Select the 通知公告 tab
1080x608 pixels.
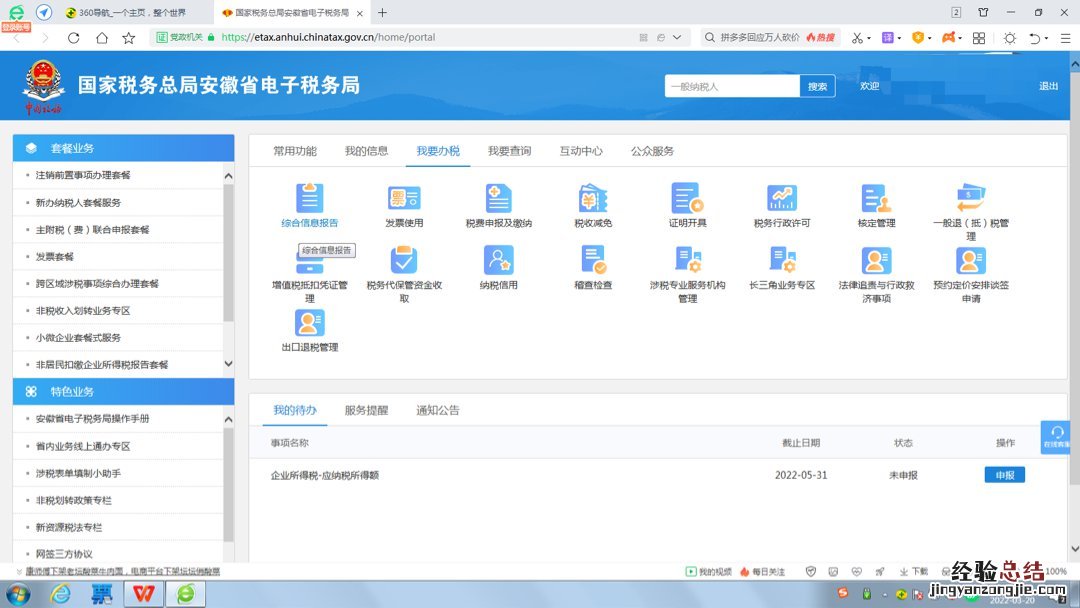[x=438, y=410]
